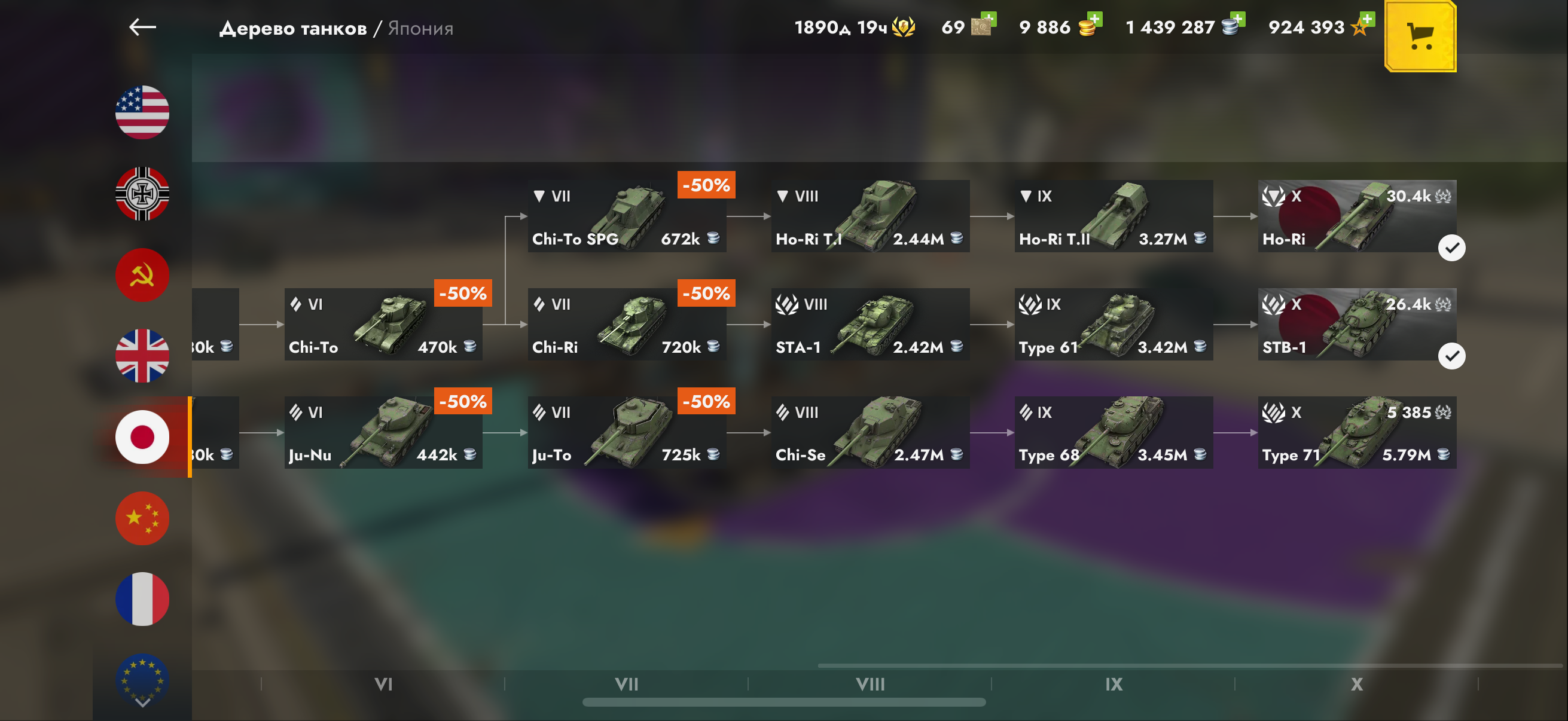The image size is (1568, 721).
Task: Toggle the STB-1 tier X checkmark
Action: (1451, 356)
